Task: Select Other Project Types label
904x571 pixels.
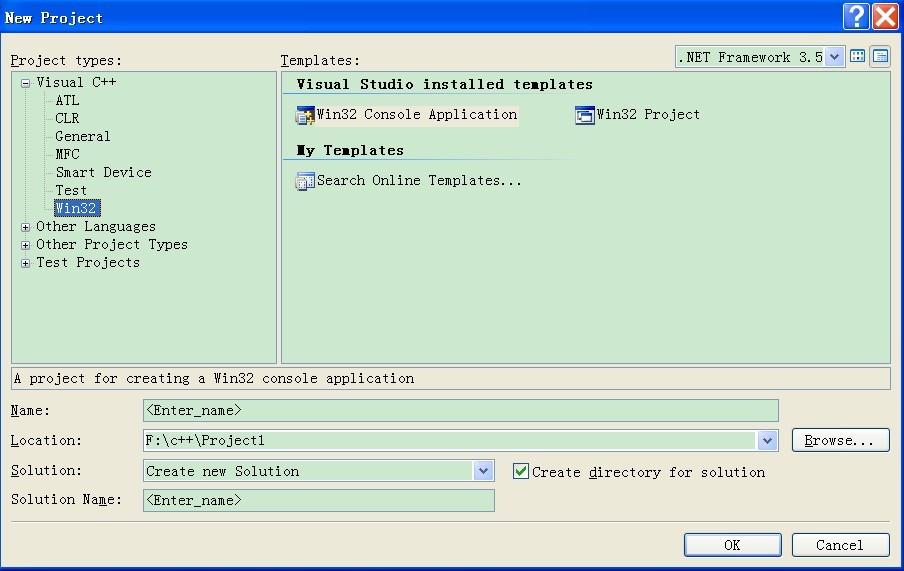Action: pos(112,245)
